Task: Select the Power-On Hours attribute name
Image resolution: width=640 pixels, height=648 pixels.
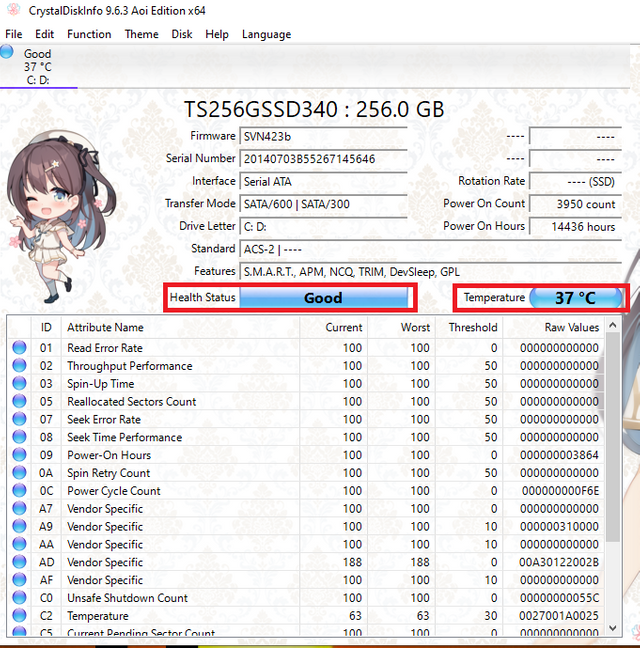Action: (109, 455)
